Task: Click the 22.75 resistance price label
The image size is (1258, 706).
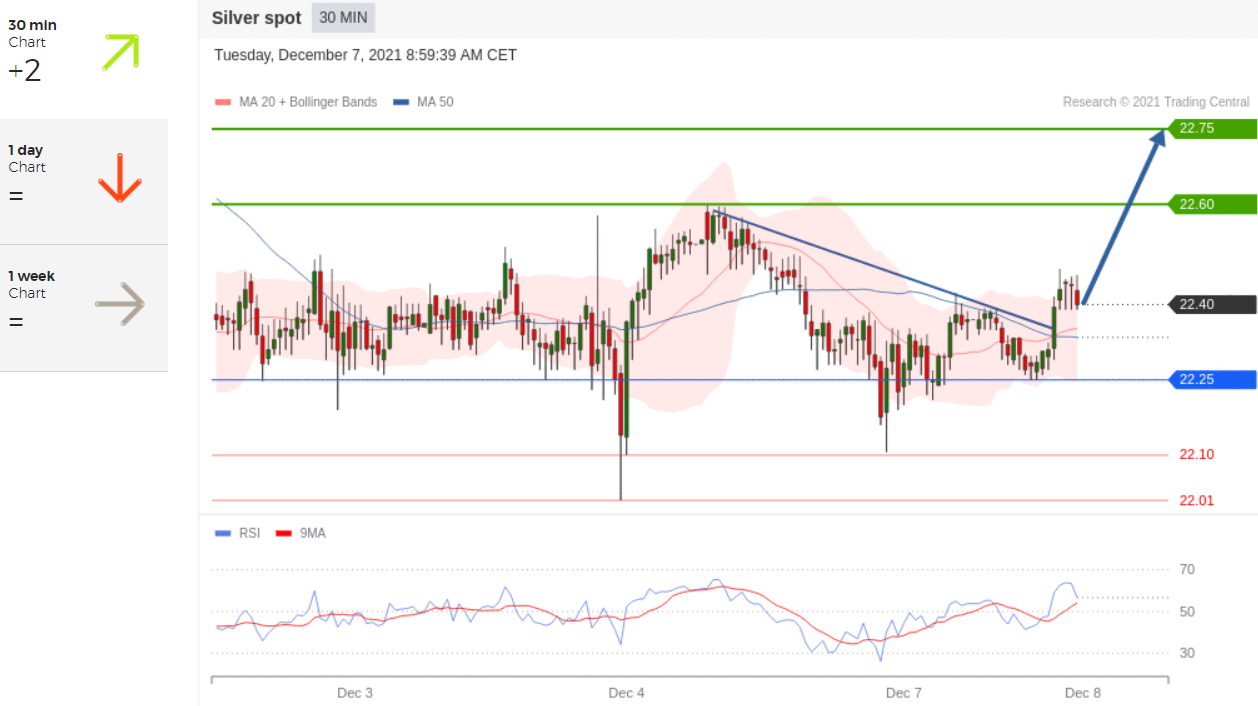Action: 1212,128
